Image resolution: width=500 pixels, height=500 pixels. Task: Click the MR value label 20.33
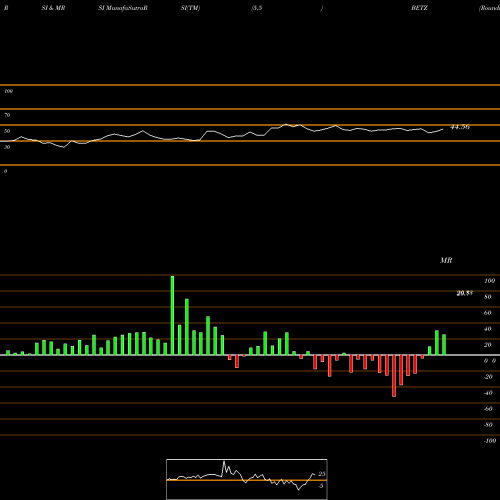coord(464,293)
